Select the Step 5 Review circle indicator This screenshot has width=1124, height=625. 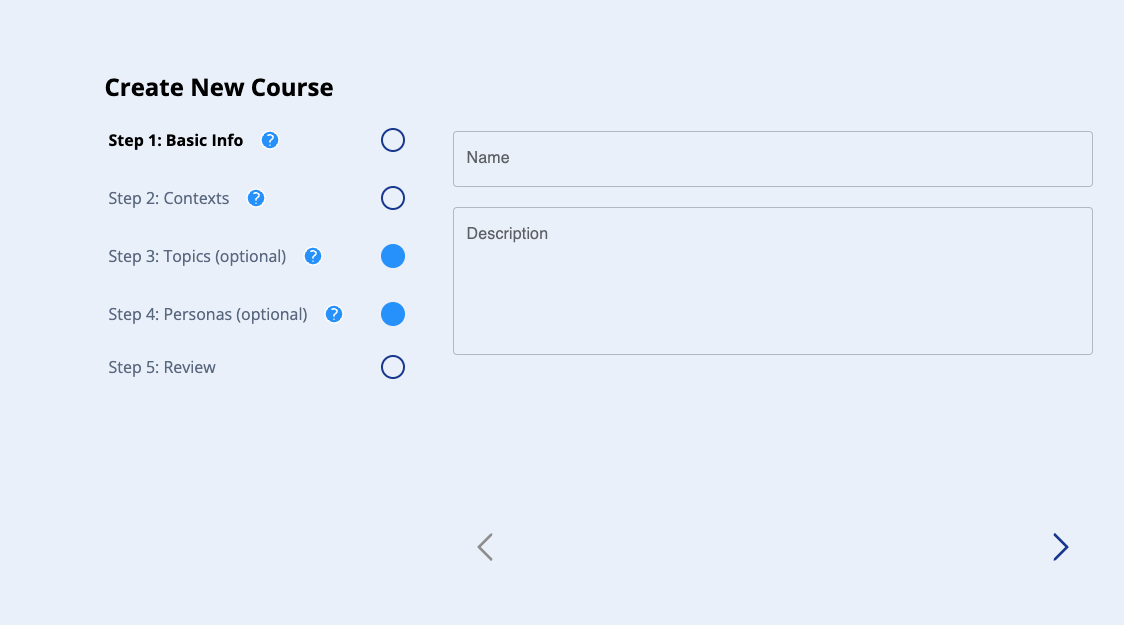click(x=393, y=367)
